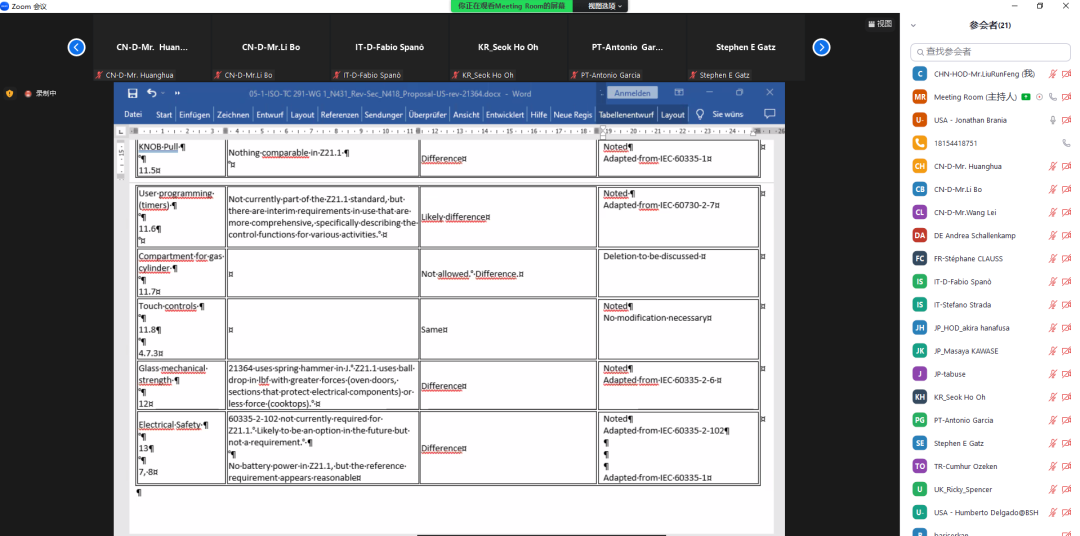This screenshot has height=536, width=1080.
Task: Click the camera-off icon for CN-D-Mr.Wang Lei
Action: point(1066,212)
